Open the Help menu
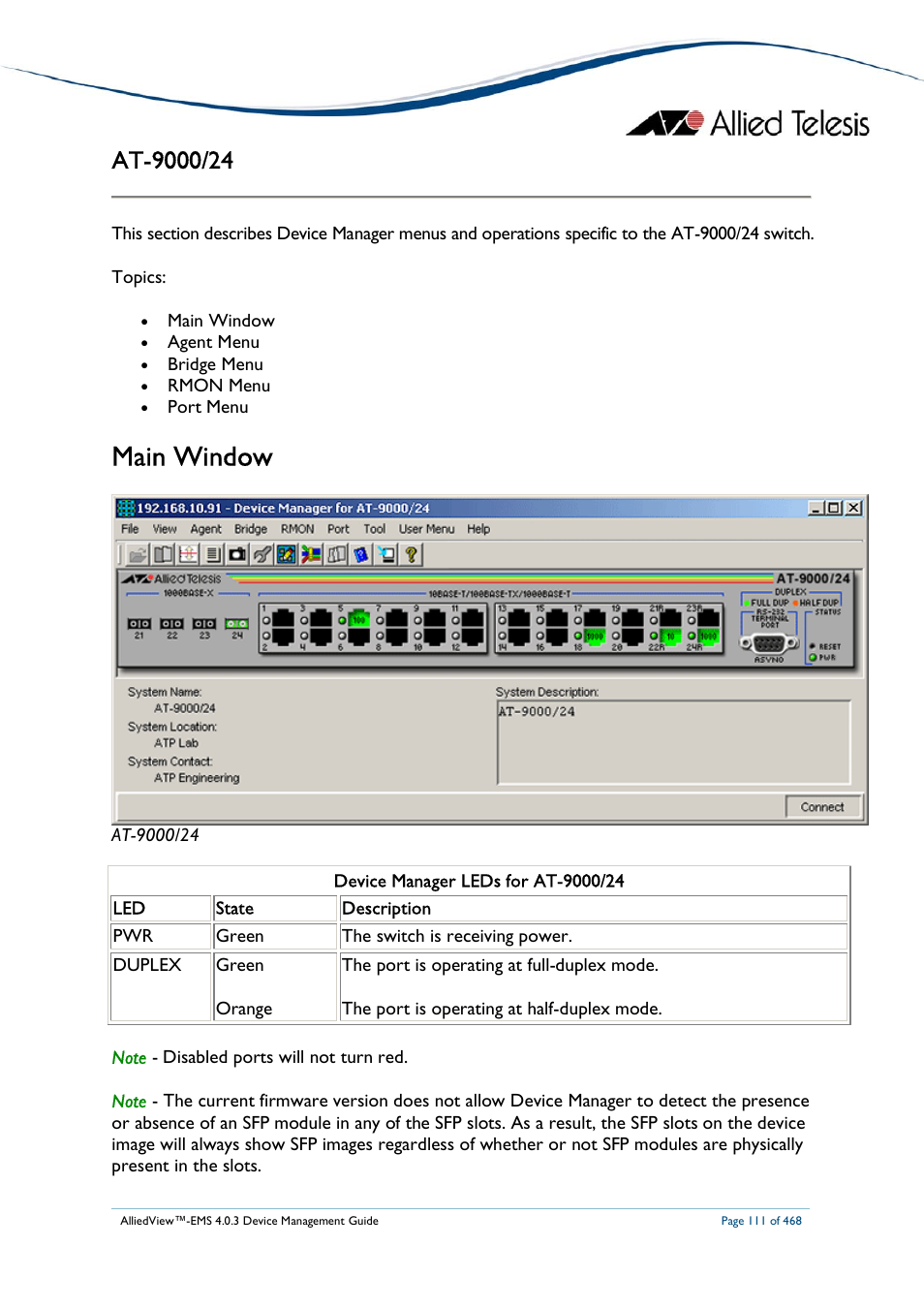Image resolution: width=924 pixels, height=1309 pixels. click(x=478, y=529)
